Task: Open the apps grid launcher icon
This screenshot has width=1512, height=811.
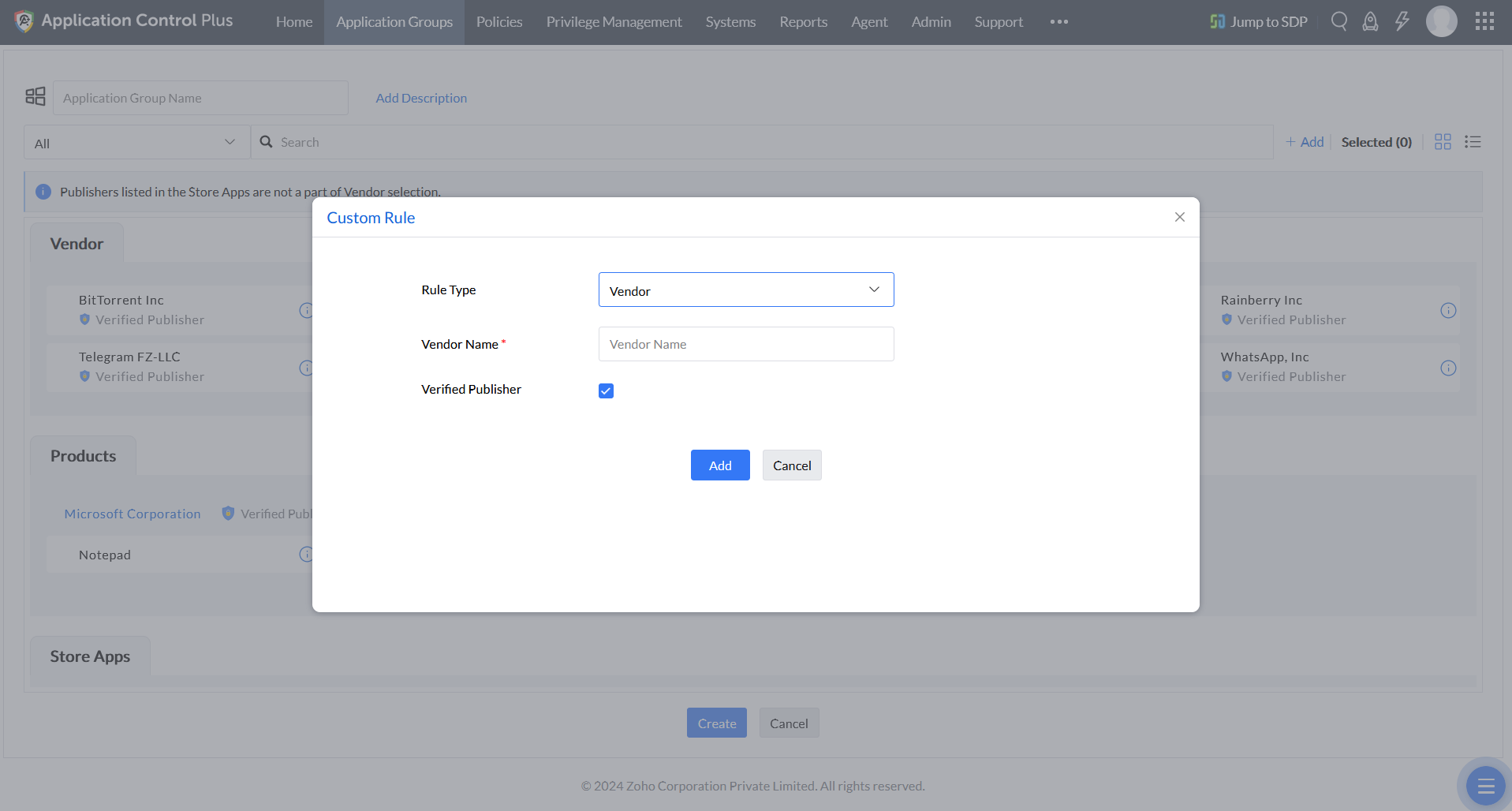Action: (1484, 21)
